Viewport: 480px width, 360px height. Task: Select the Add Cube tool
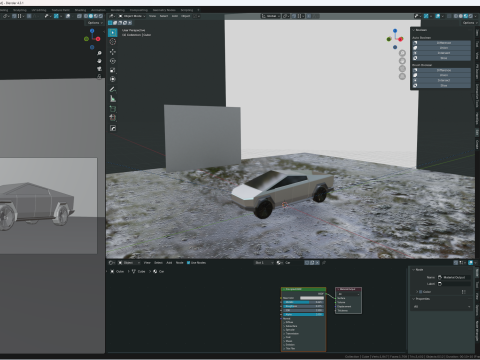(113, 109)
